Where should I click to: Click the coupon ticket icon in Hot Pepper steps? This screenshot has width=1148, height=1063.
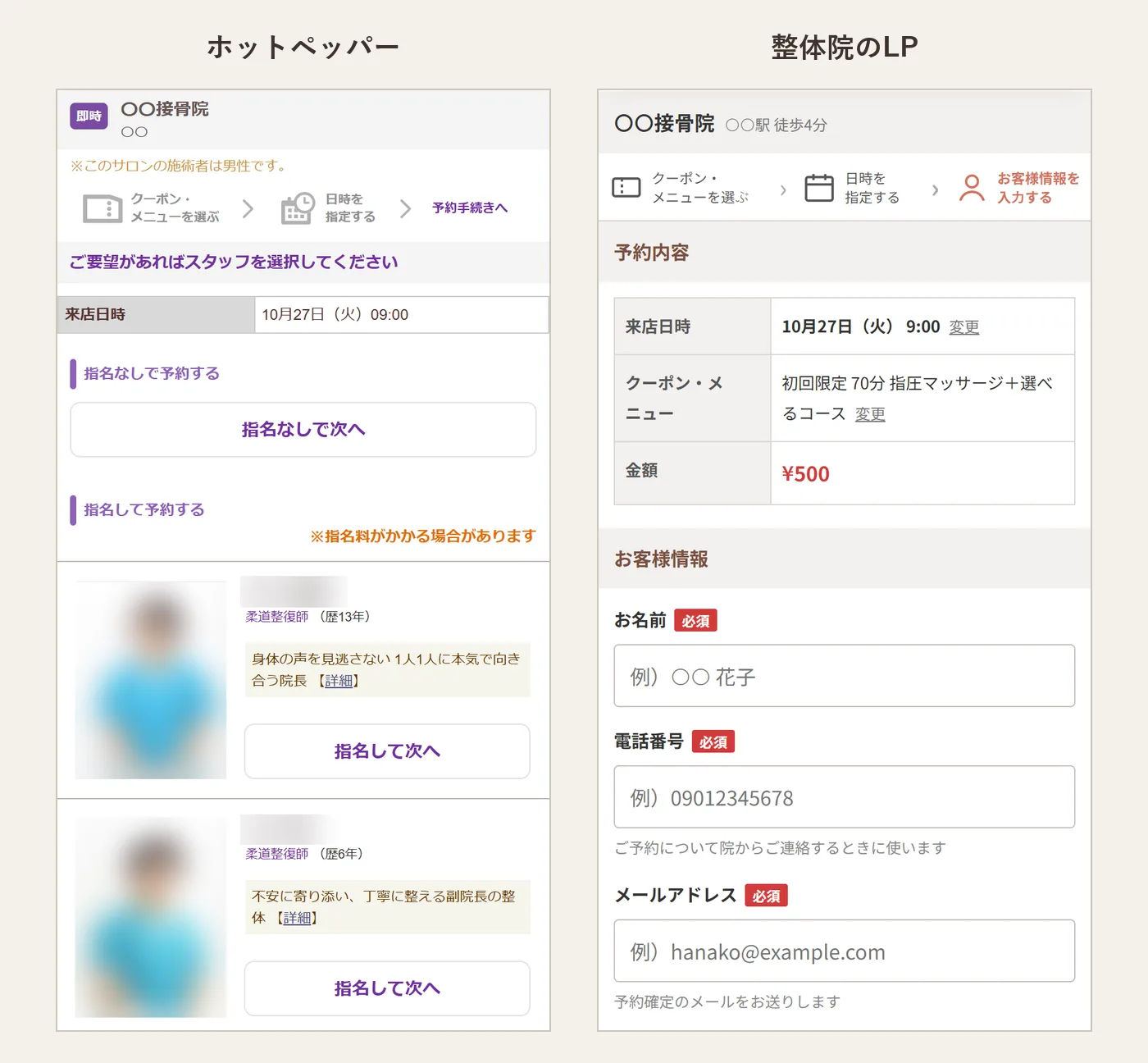(102, 208)
